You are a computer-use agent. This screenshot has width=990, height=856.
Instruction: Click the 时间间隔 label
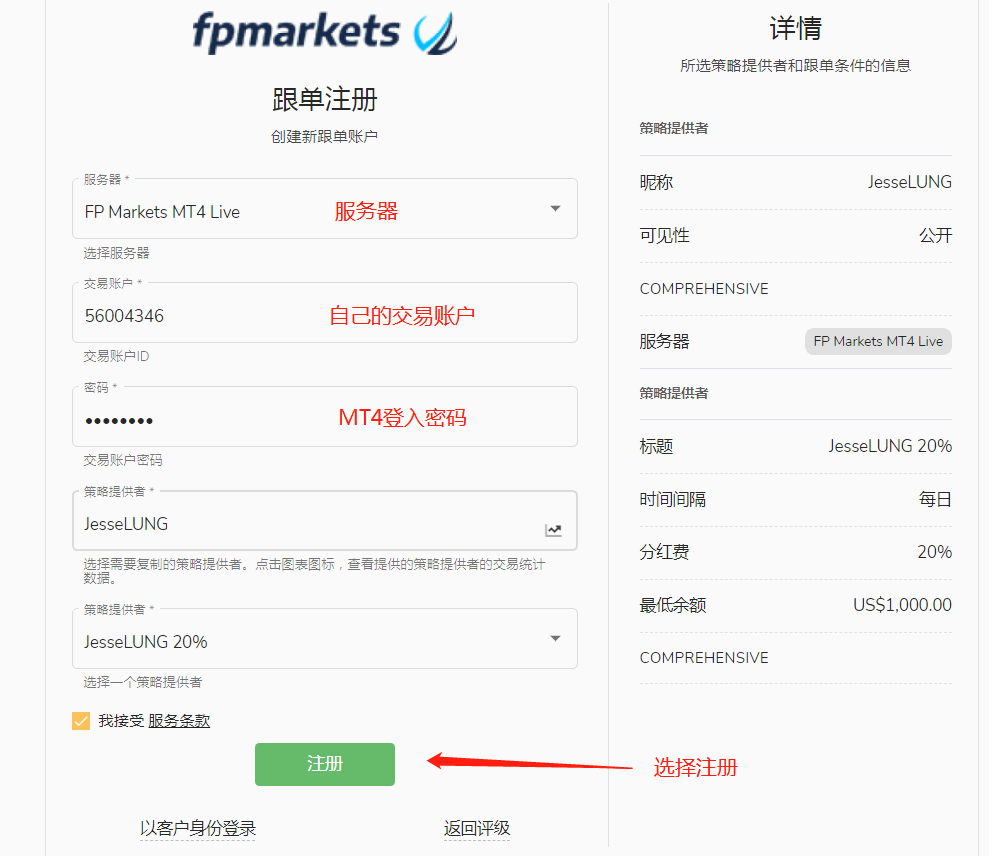click(x=672, y=499)
